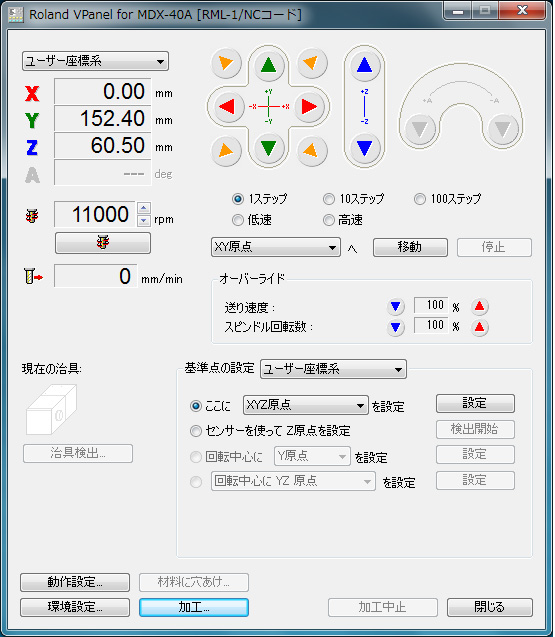Open 動作設定... operation settings
Viewport: 555px width, 637px height.
pyautogui.click(x=75, y=583)
